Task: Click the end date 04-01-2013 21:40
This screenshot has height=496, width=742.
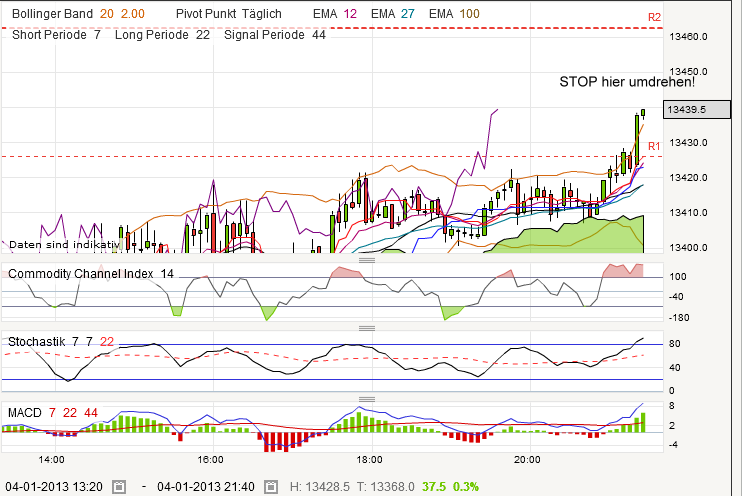Action: (206, 487)
